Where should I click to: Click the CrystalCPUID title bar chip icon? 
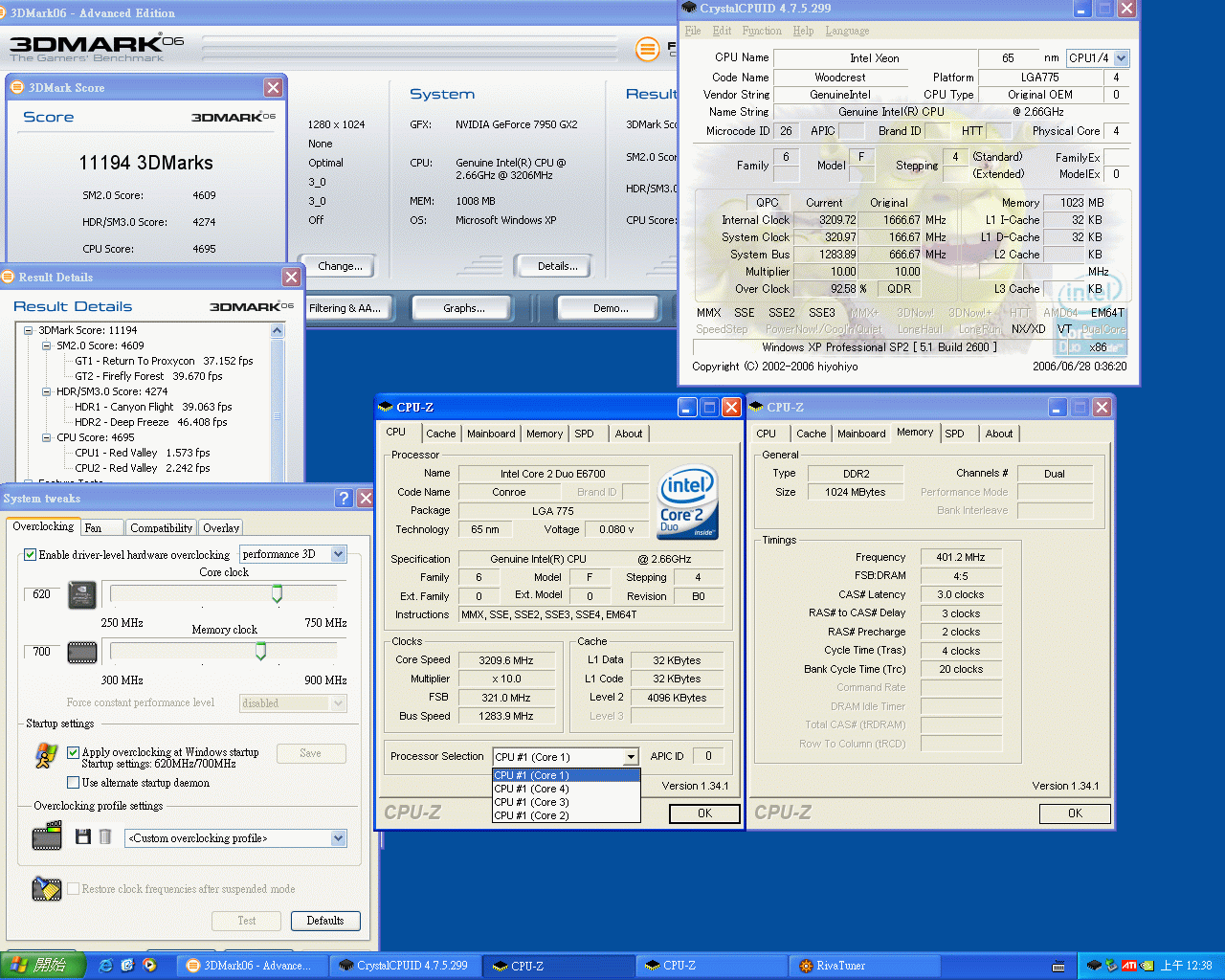coord(689,8)
